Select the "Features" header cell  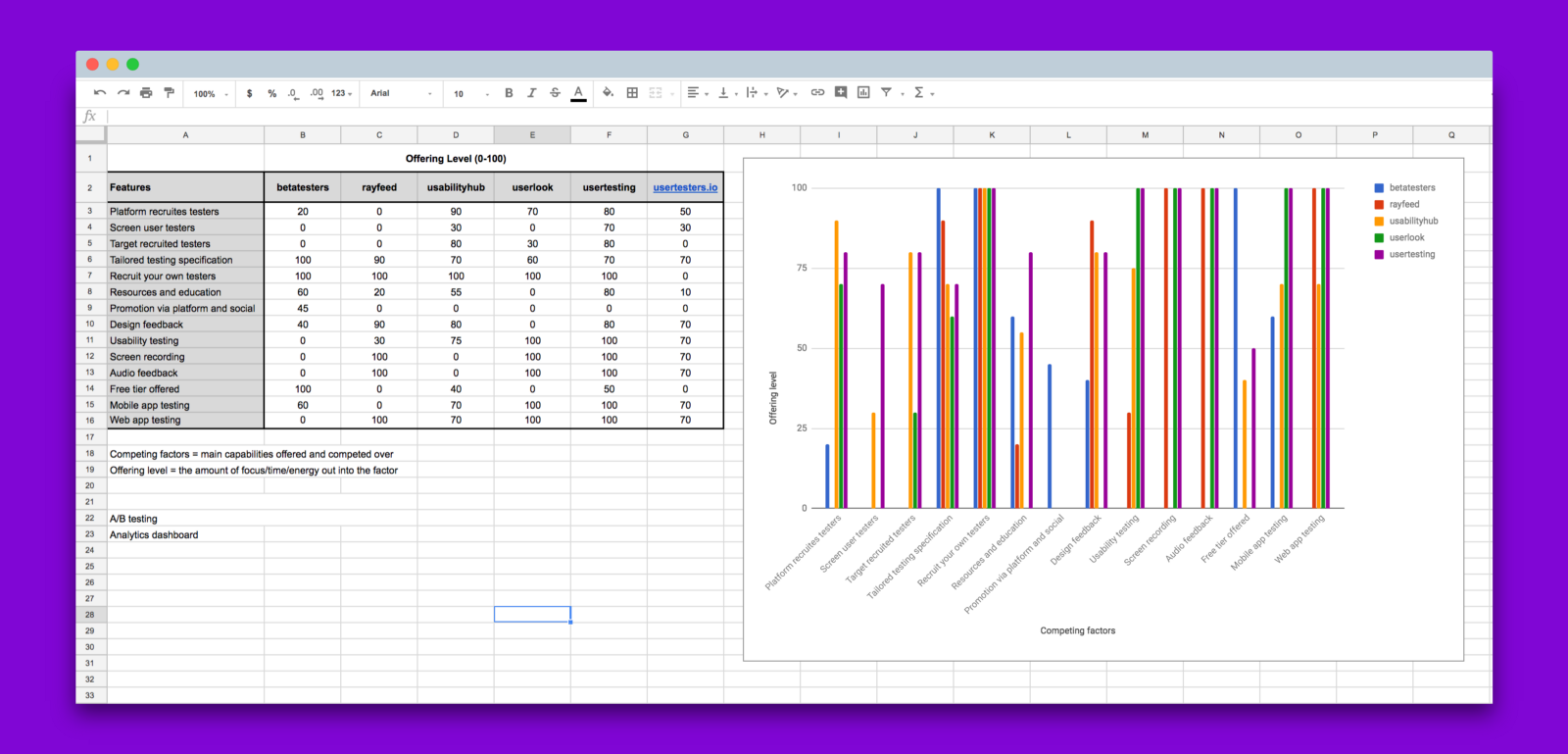(185, 187)
